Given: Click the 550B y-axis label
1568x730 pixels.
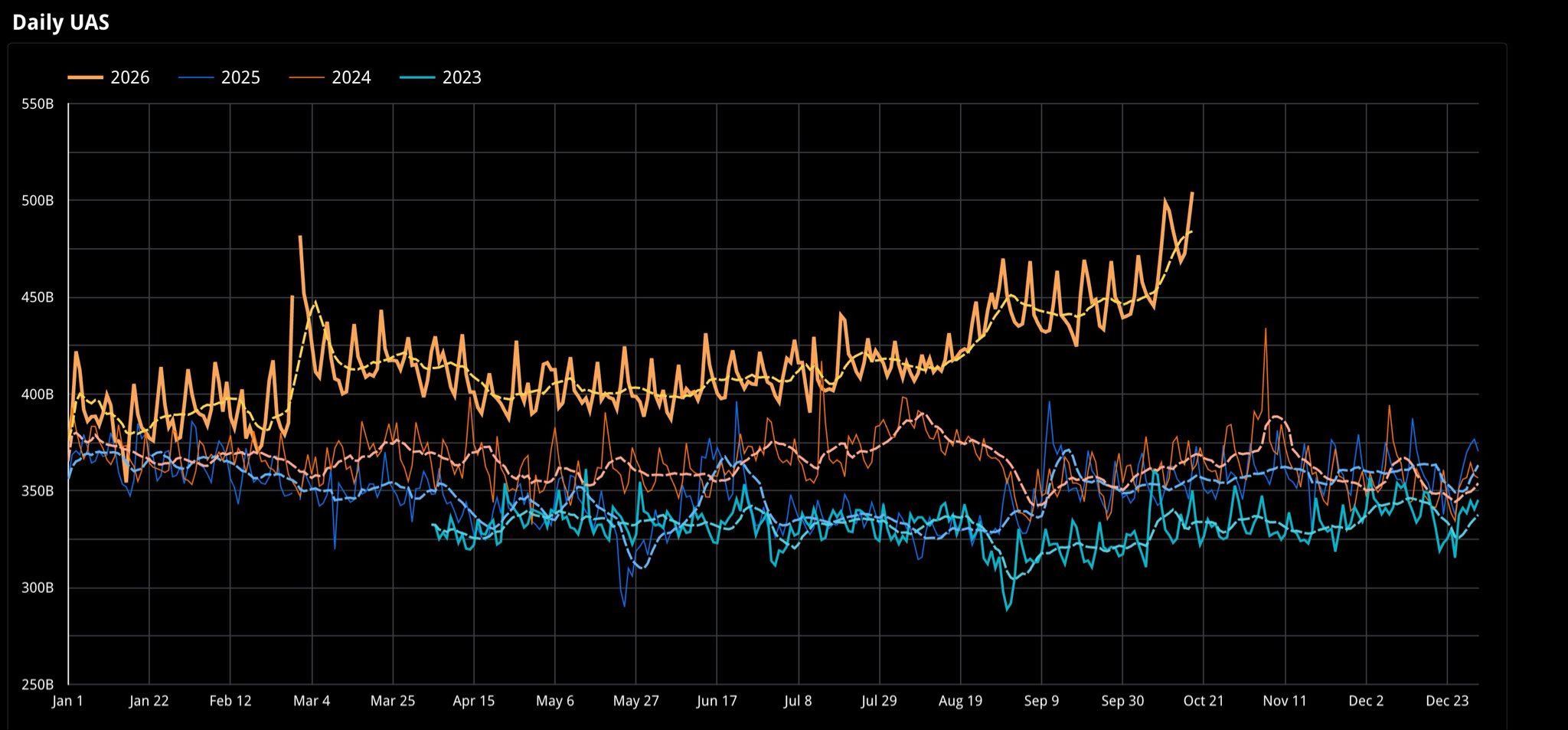Looking at the screenshot, I should 38,104.
